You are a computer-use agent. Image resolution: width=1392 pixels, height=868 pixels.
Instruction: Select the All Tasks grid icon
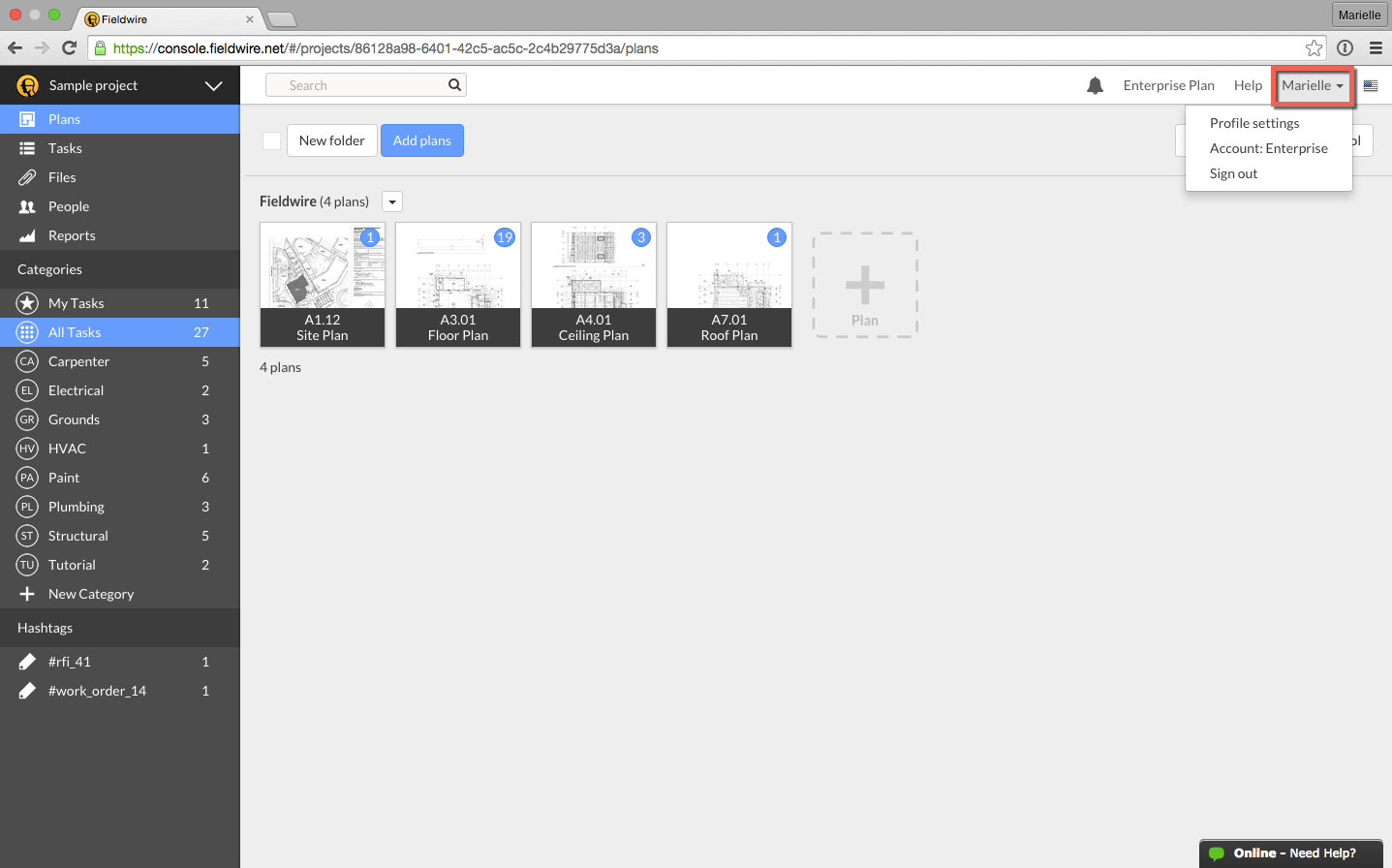(x=27, y=332)
